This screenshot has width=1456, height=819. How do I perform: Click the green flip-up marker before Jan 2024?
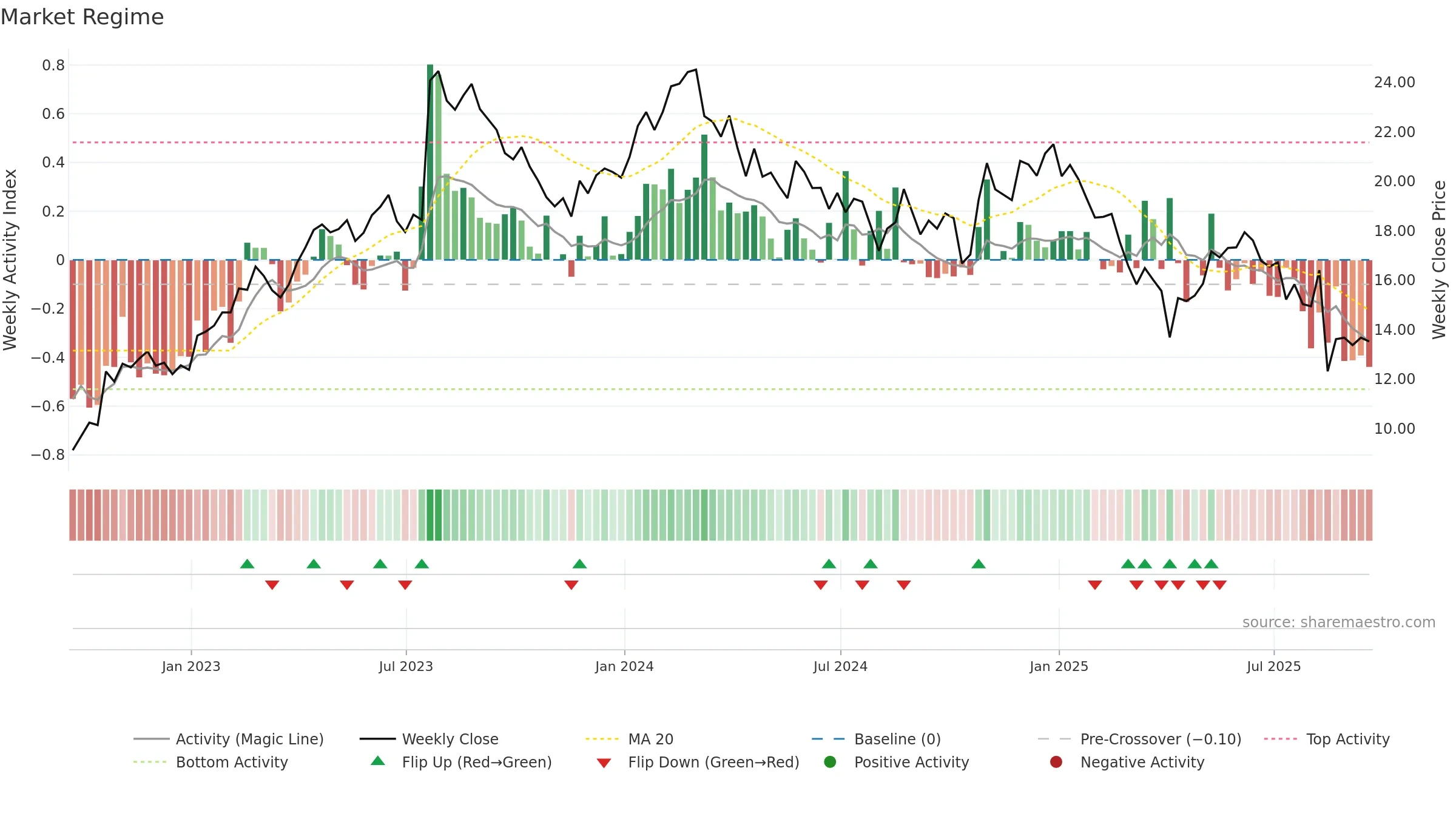click(x=579, y=564)
